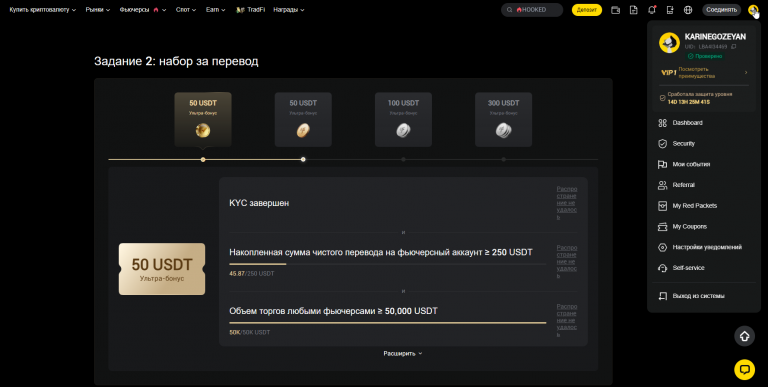This screenshot has height=387, width=768.
Task: Click the 45.87/250 USDT transfer progress bar
Action: [x=387, y=264]
